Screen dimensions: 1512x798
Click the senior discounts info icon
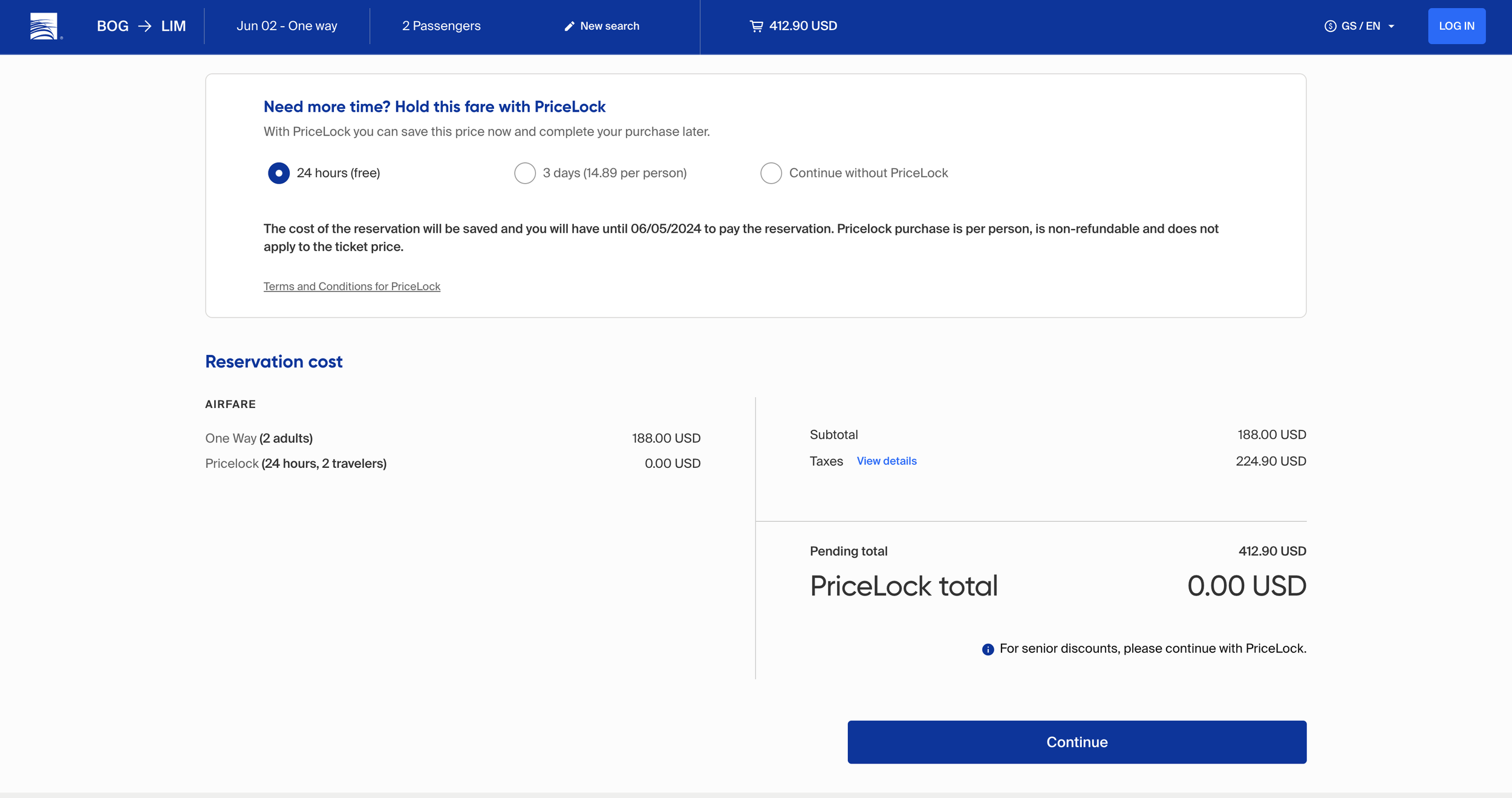click(x=988, y=649)
